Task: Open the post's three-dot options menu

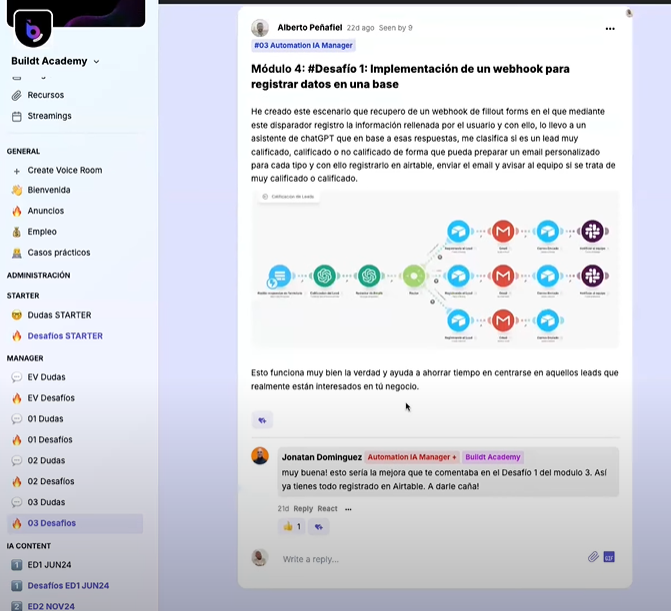Action: (610, 29)
